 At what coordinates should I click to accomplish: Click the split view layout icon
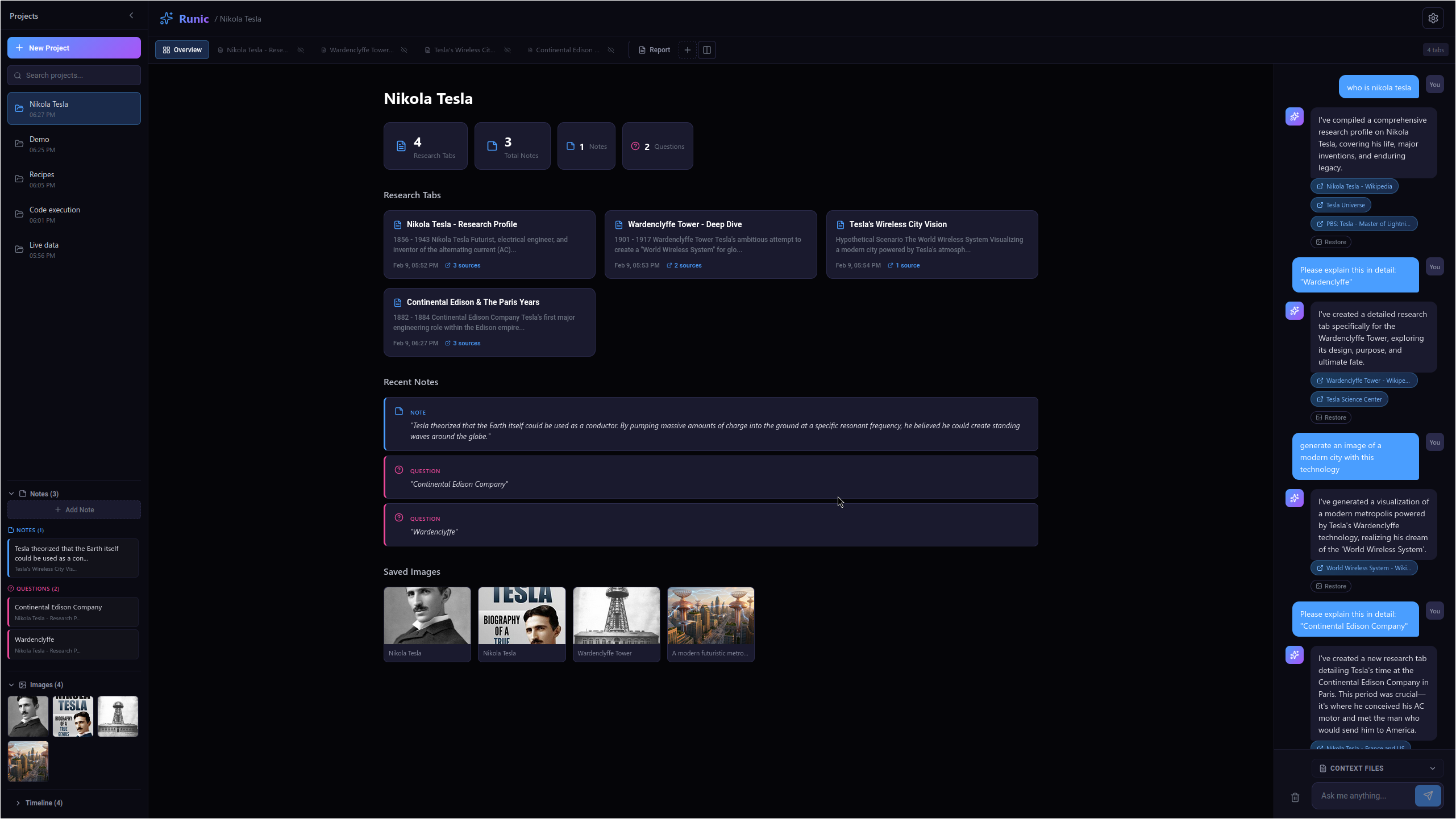tap(707, 50)
